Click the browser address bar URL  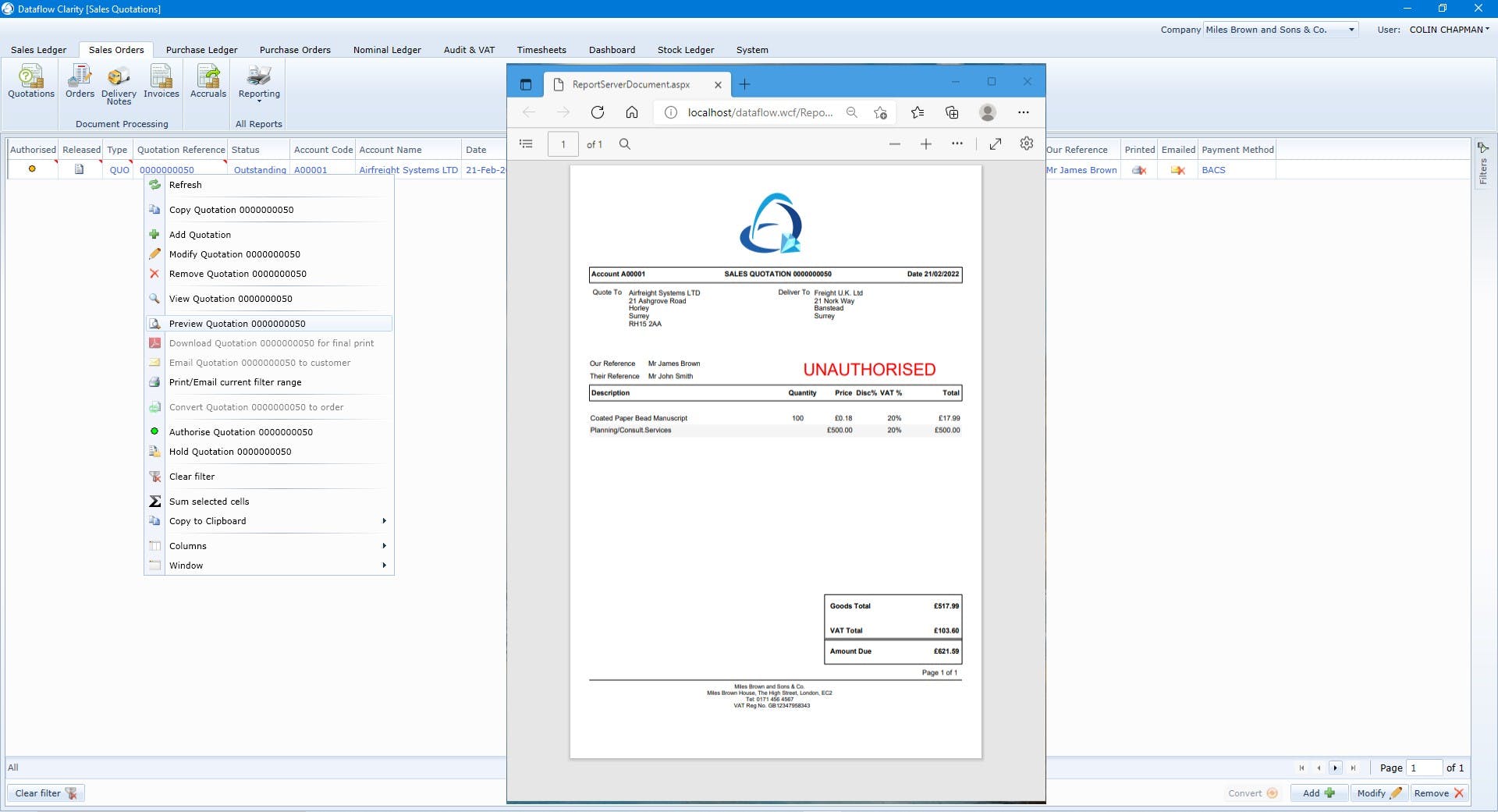pos(760,112)
